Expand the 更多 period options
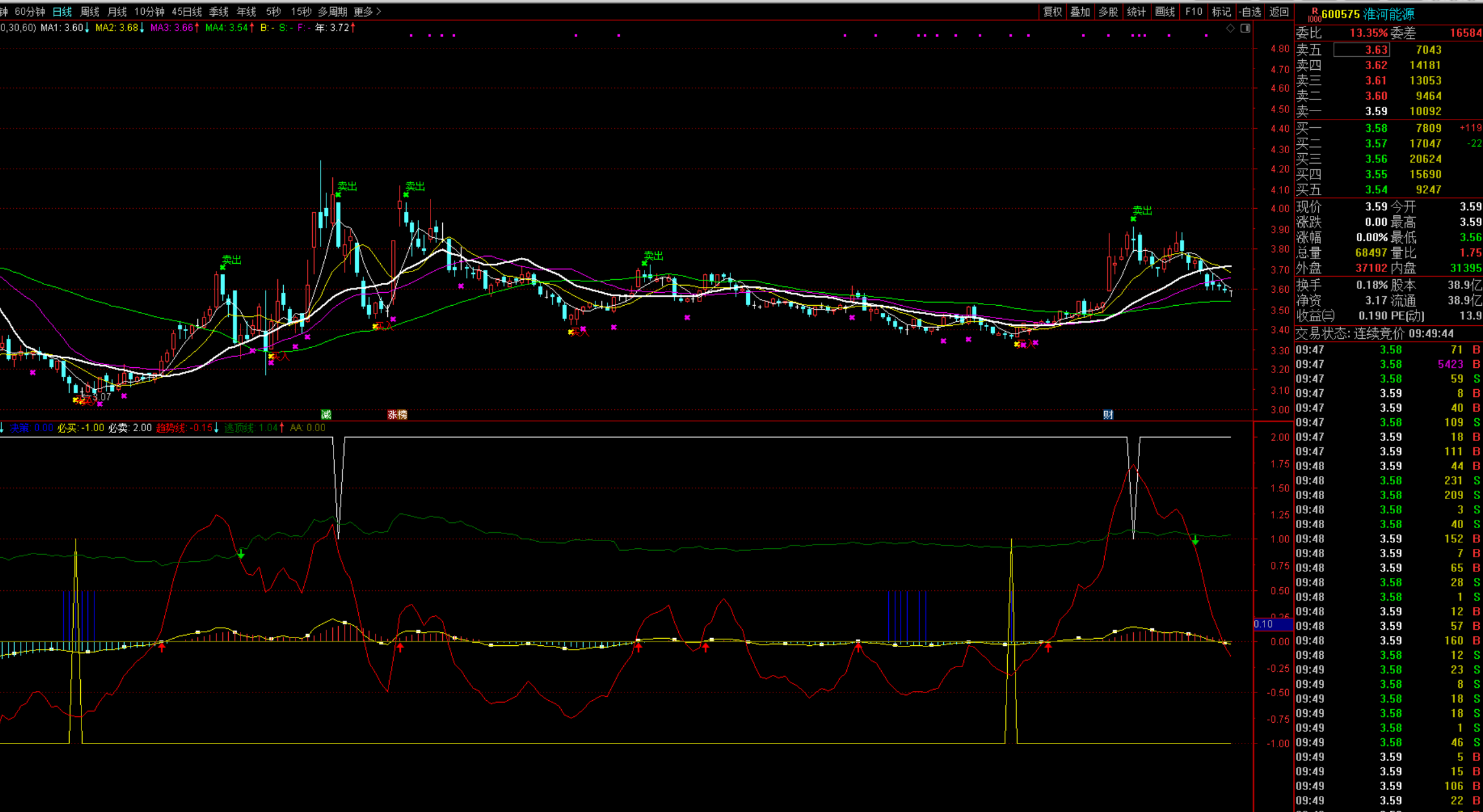The image size is (1483, 812). [x=367, y=12]
